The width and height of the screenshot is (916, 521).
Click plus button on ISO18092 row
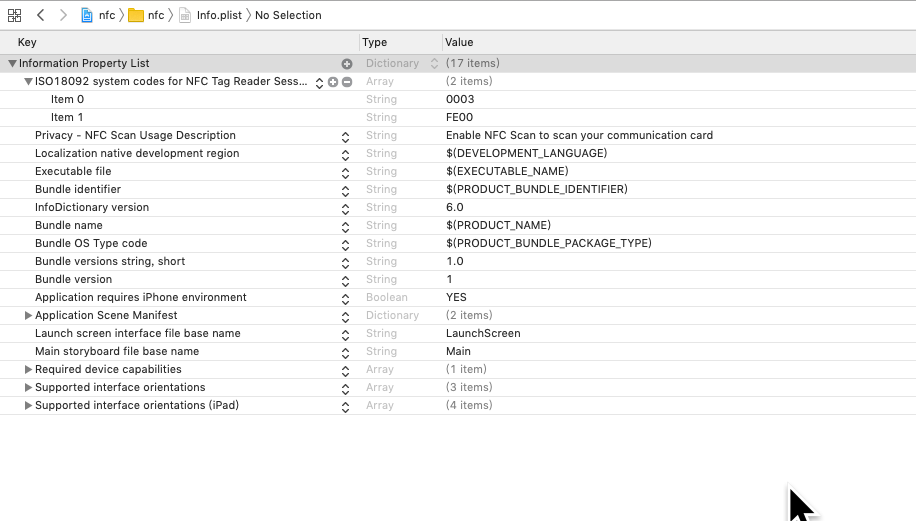tap(333, 82)
